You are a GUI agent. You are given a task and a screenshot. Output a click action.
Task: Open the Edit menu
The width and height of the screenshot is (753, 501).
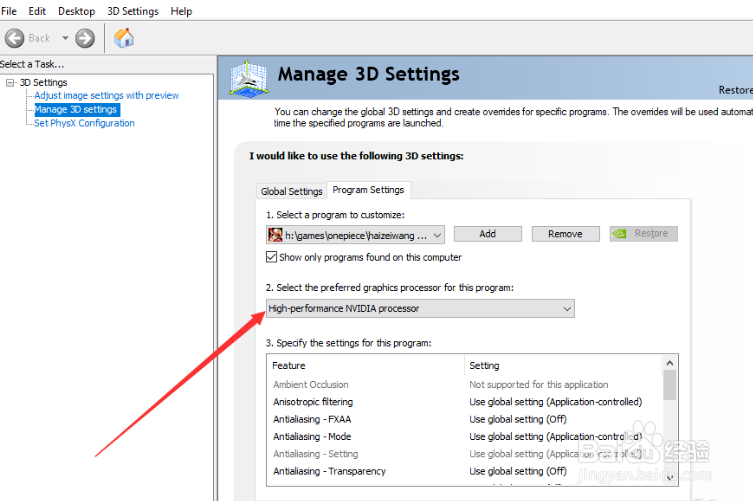coord(37,11)
